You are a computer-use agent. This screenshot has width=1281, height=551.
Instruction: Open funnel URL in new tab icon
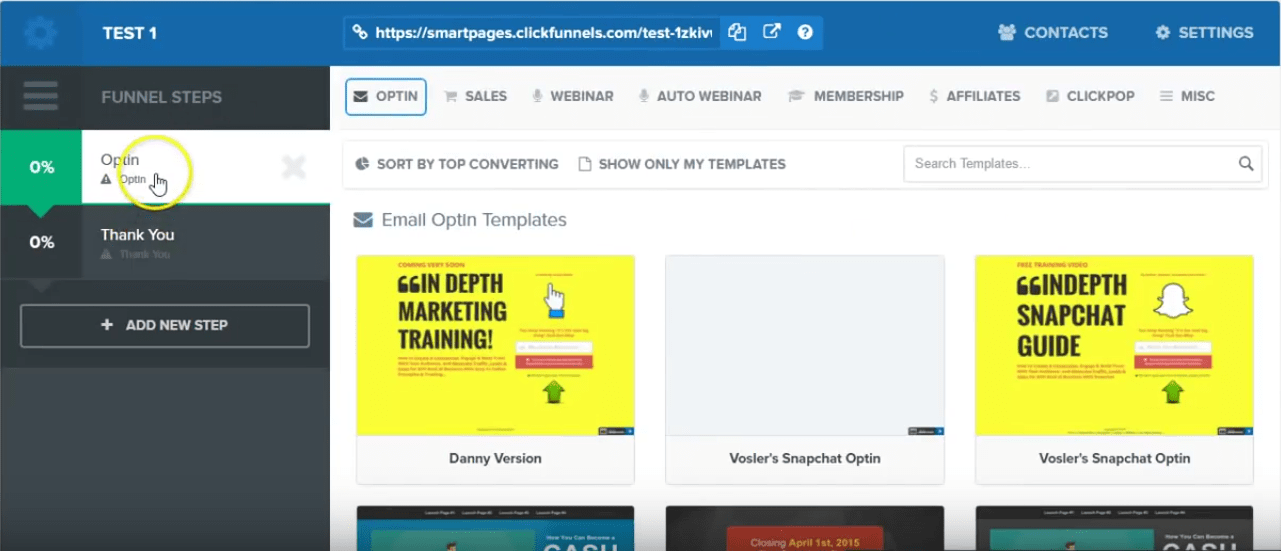click(771, 32)
